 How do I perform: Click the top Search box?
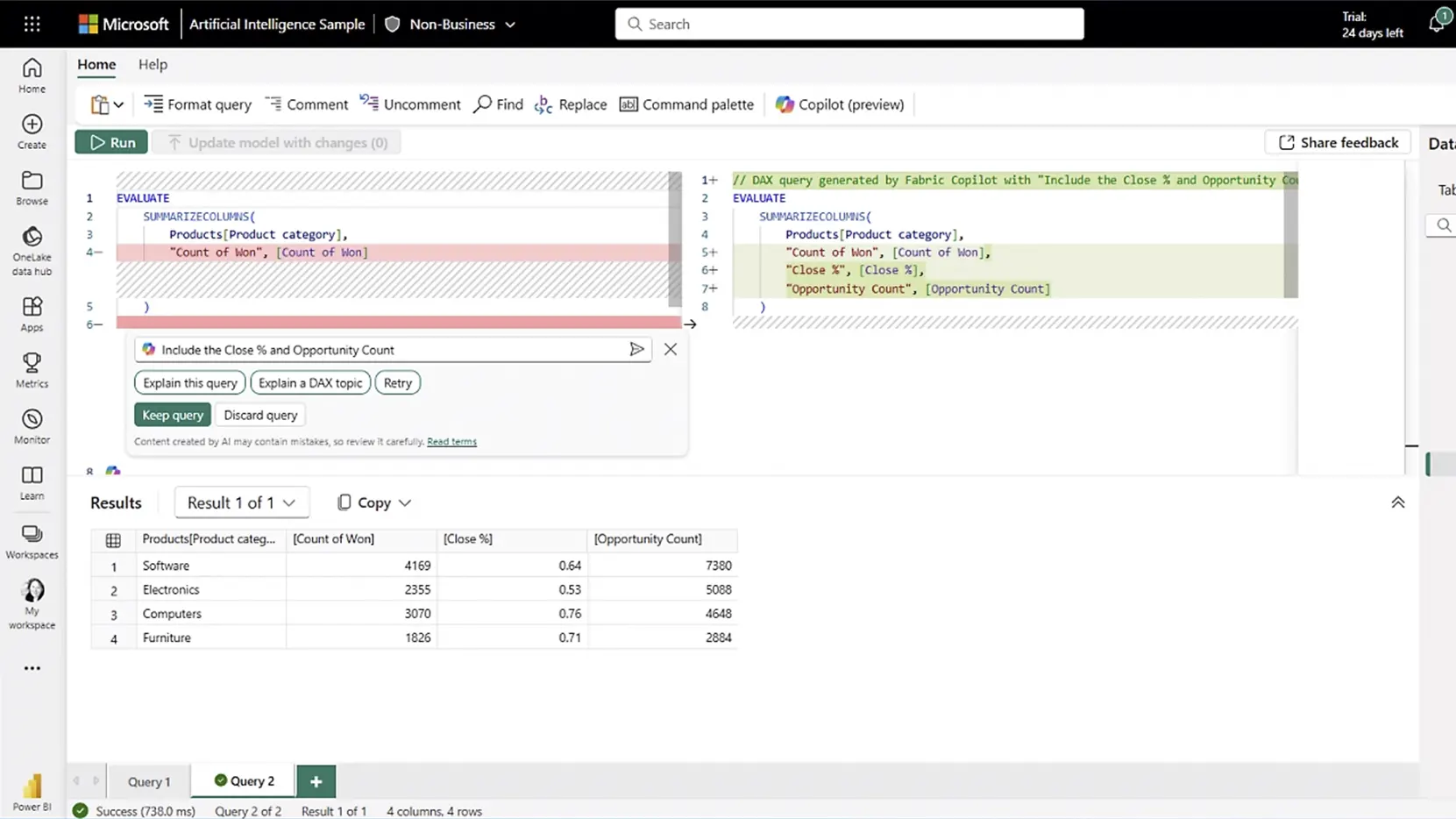[849, 24]
